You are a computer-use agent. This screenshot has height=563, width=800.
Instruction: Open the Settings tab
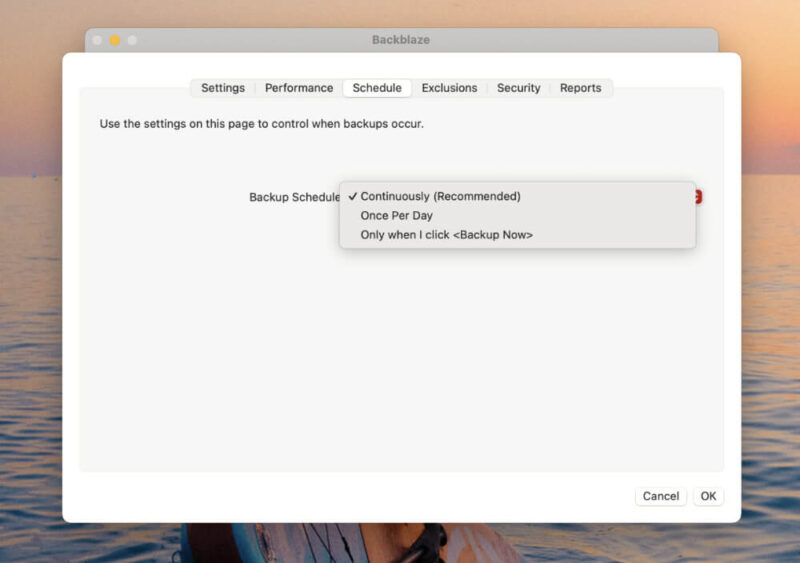click(x=222, y=88)
